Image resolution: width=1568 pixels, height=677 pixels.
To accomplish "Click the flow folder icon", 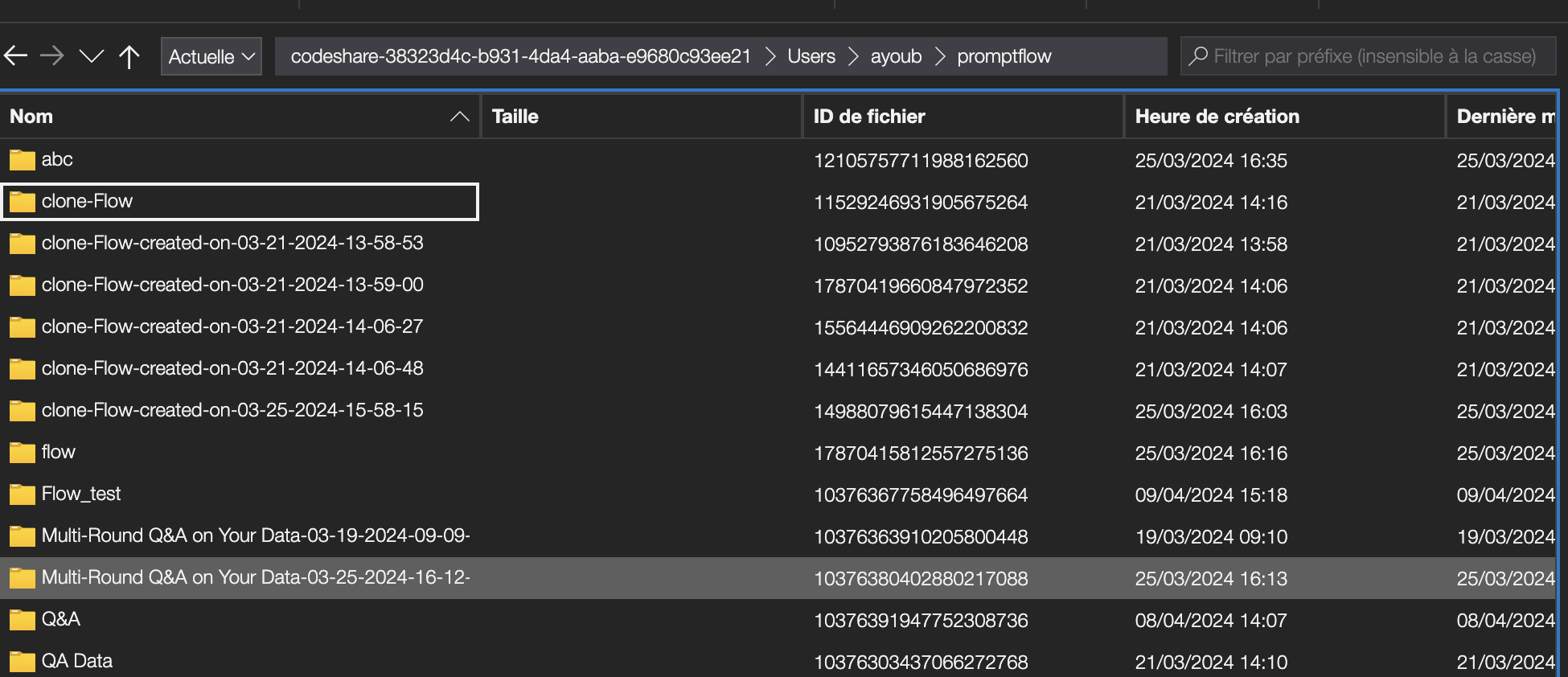I will pyautogui.click(x=23, y=453).
